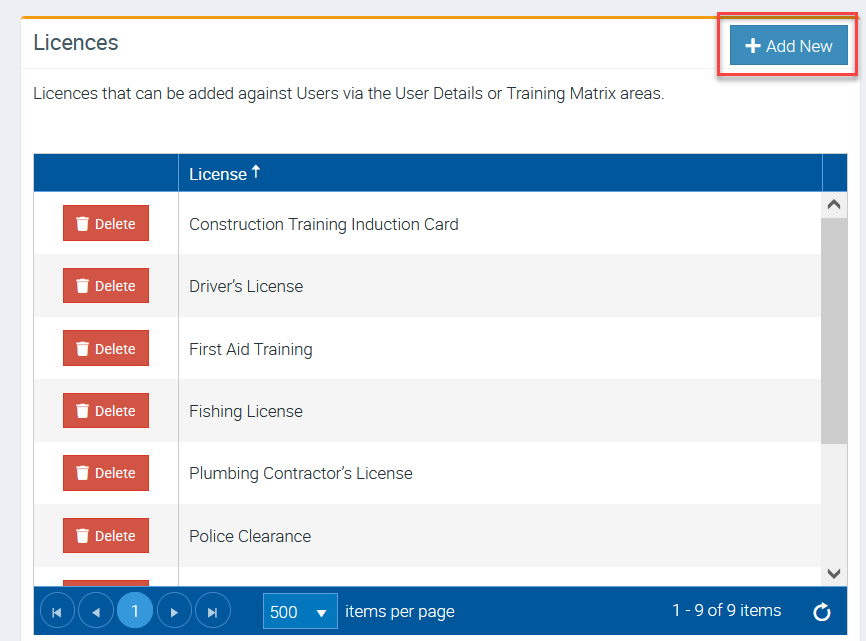Select page 1 in the pager
This screenshot has width=866, height=641.
pyautogui.click(x=135, y=611)
